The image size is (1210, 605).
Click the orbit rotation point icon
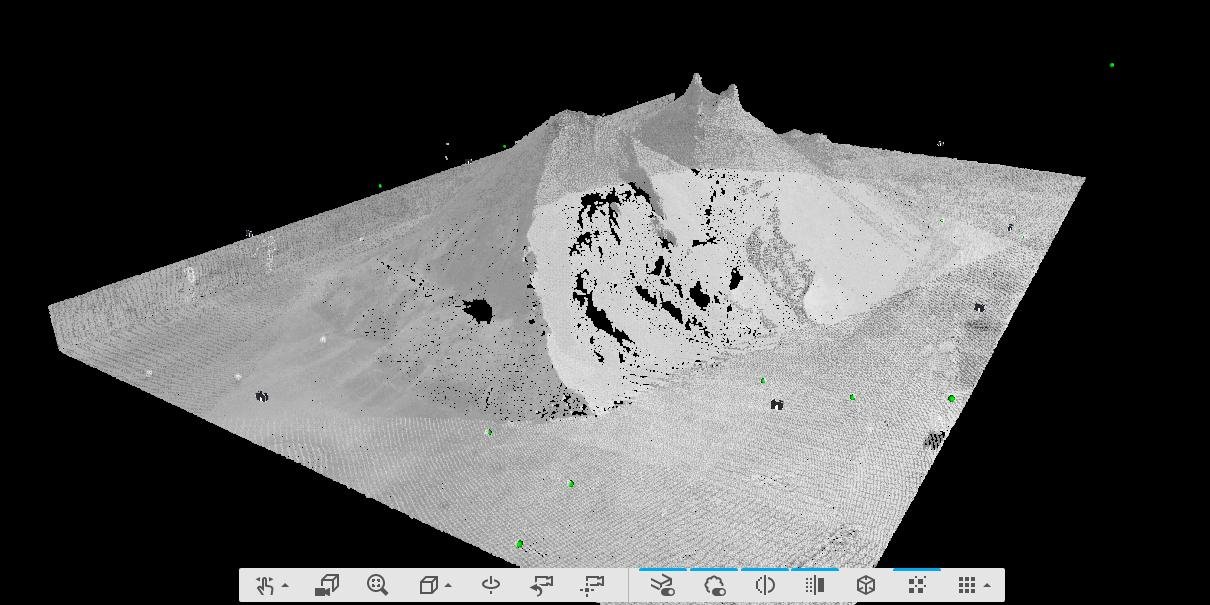[x=491, y=585]
